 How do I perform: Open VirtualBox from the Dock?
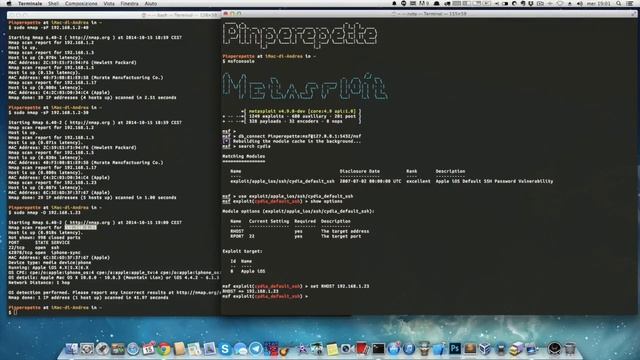[x=485, y=349]
